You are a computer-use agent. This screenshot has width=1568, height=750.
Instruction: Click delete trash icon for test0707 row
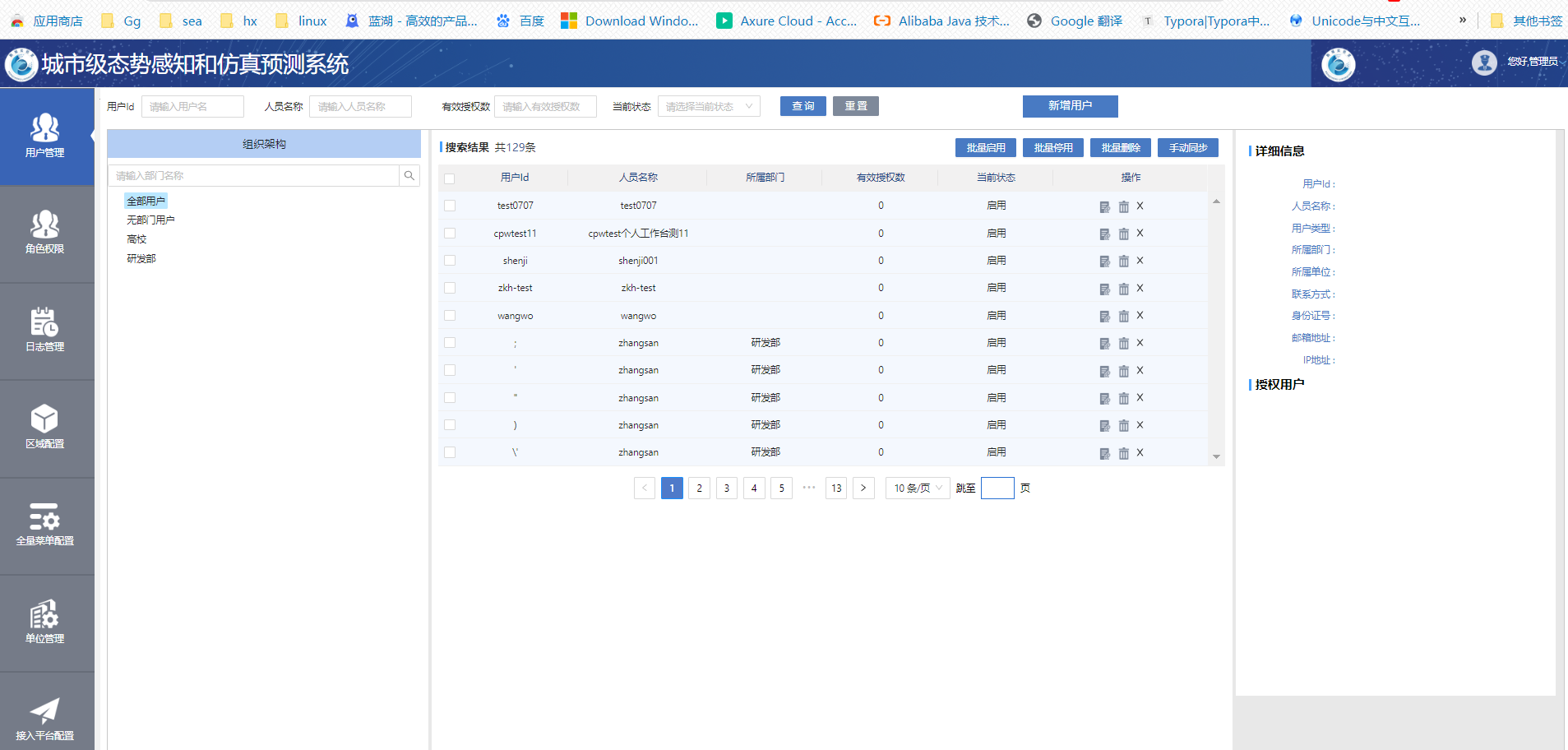click(1123, 206)
